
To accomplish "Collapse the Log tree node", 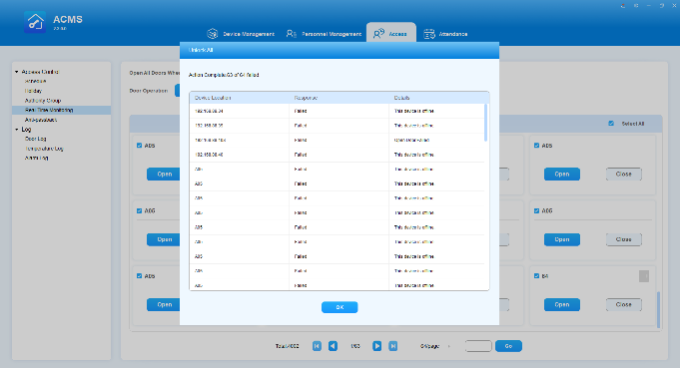I will coord(16,130).
